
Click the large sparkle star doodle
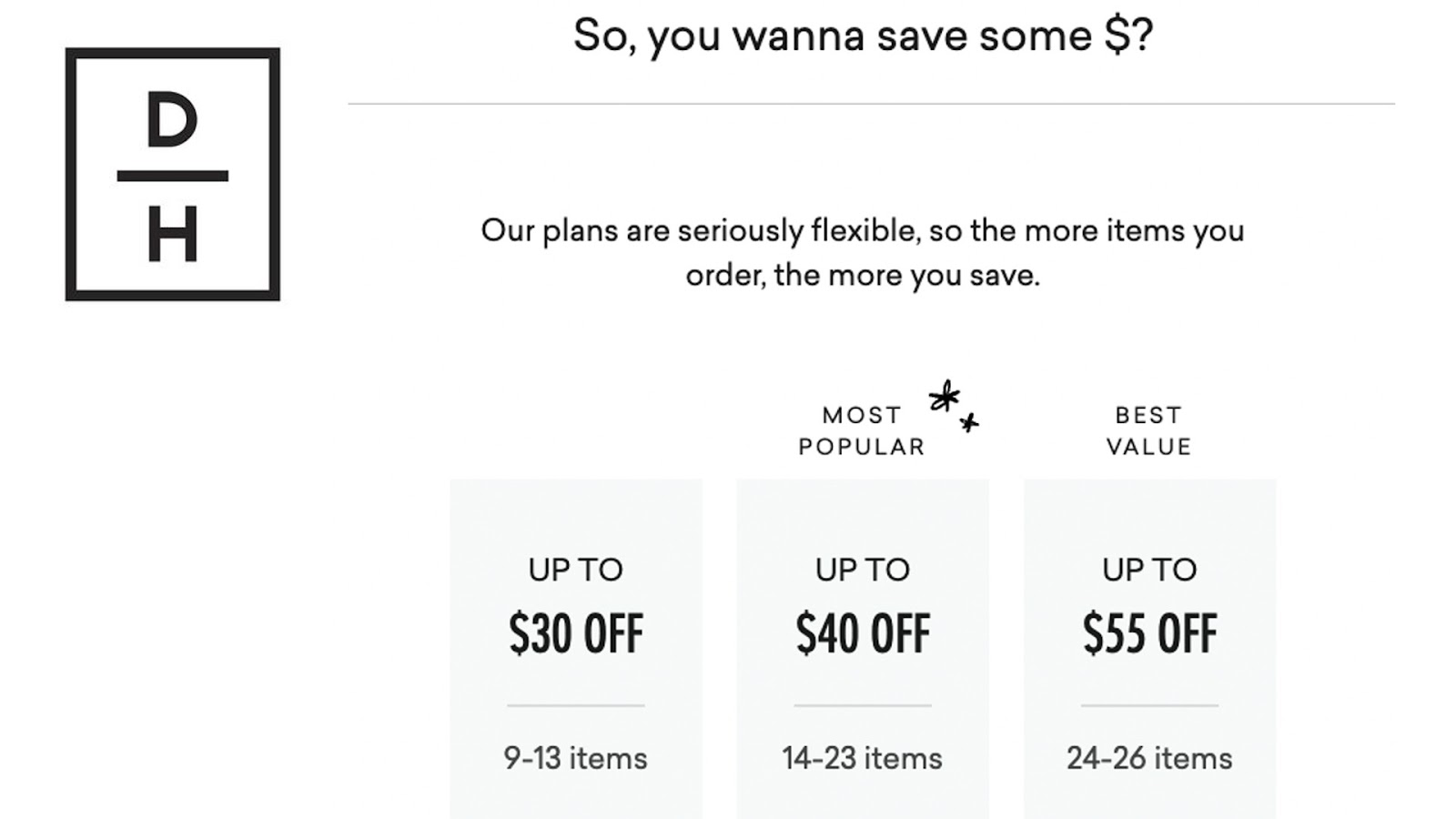pos(945,397)
